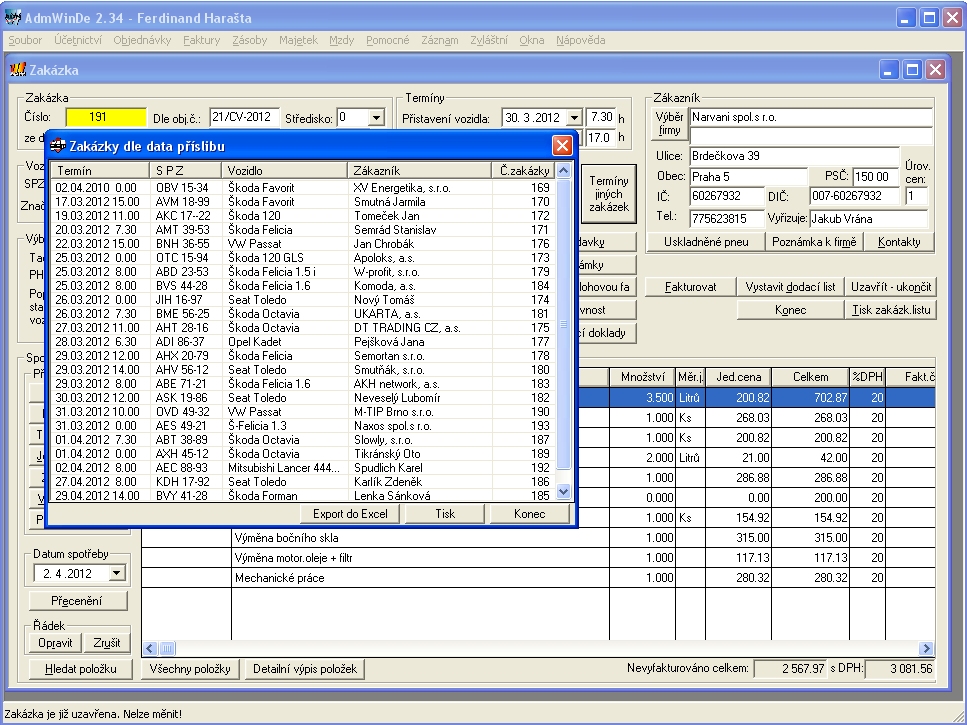Click the Fakturovat button
967x725 pixels.
pos(691,287)
